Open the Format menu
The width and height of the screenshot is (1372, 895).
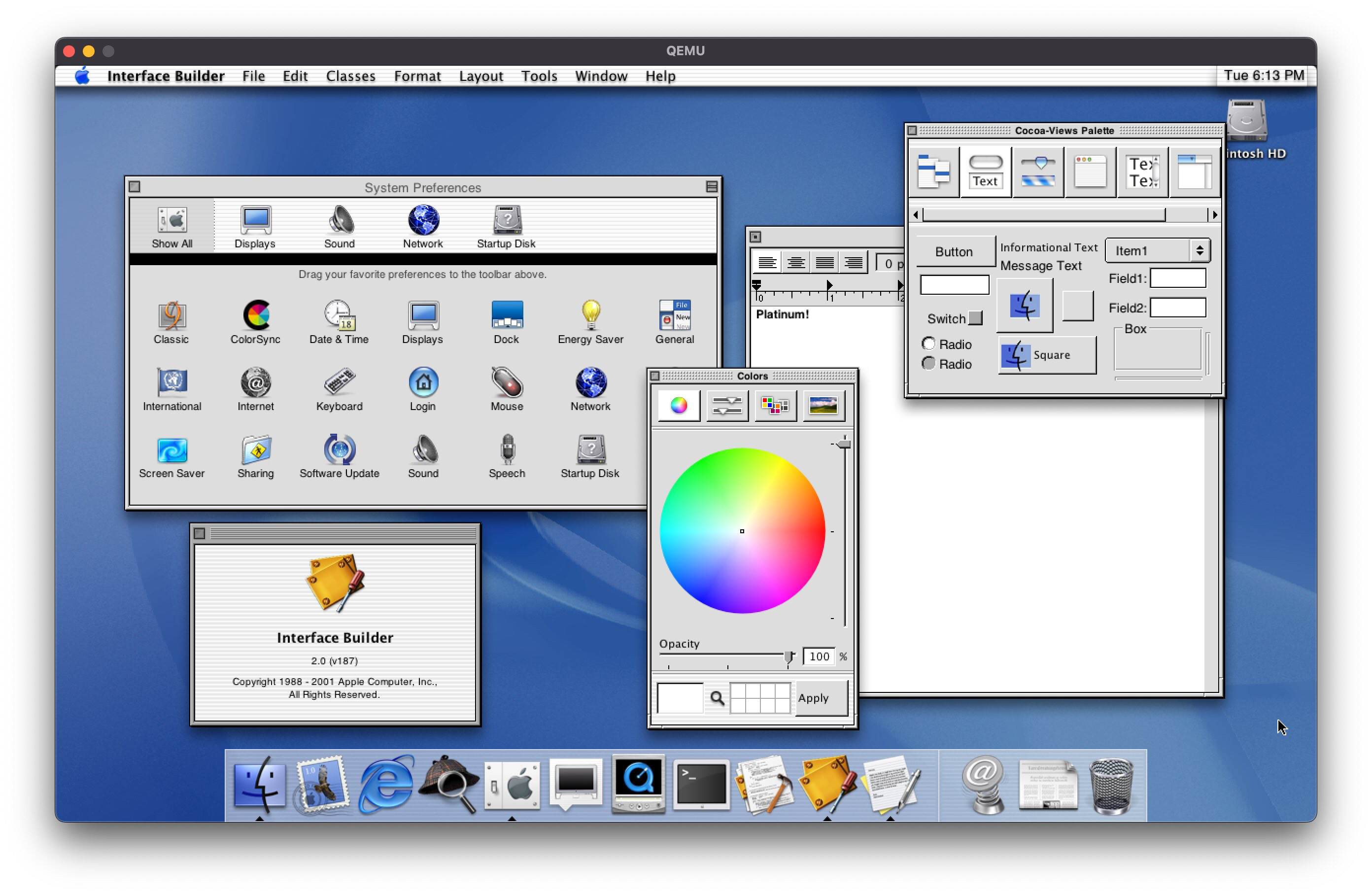pyautogui.click(x=417, y=76)
